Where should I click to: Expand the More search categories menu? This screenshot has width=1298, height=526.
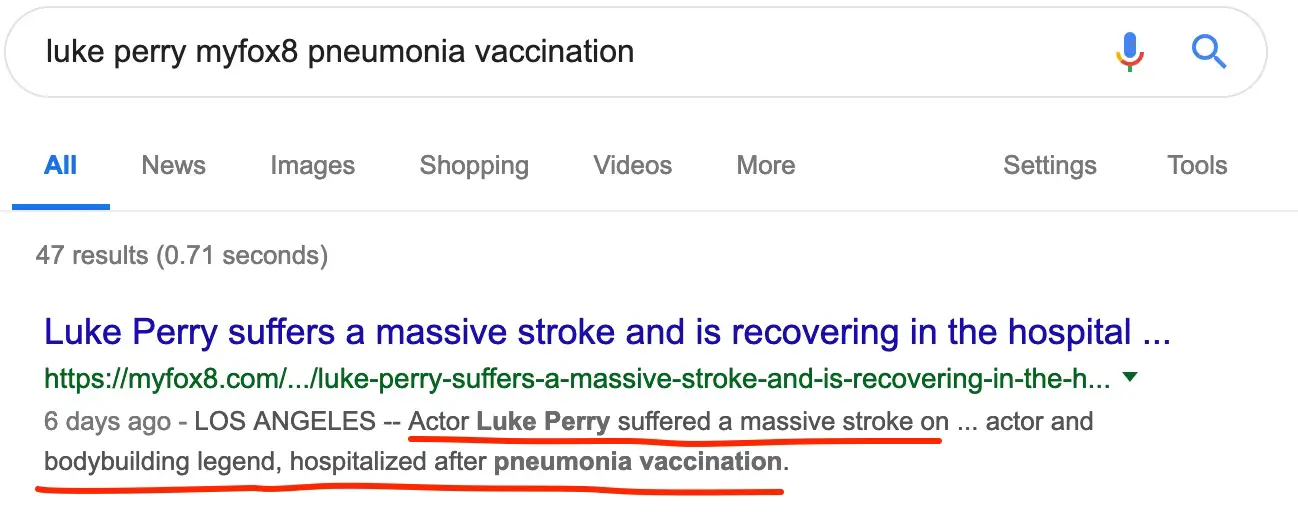(766, 165)
